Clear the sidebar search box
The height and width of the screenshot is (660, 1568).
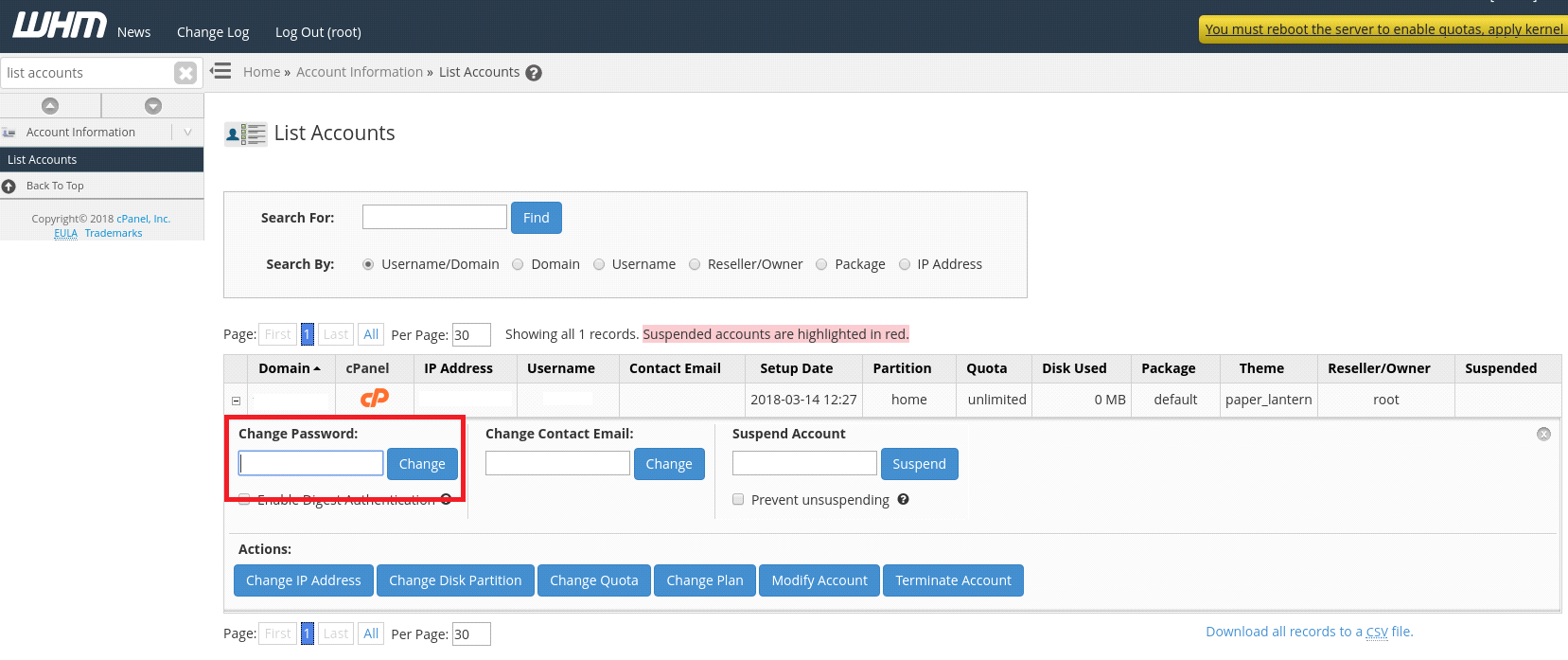tap(185, 73)
